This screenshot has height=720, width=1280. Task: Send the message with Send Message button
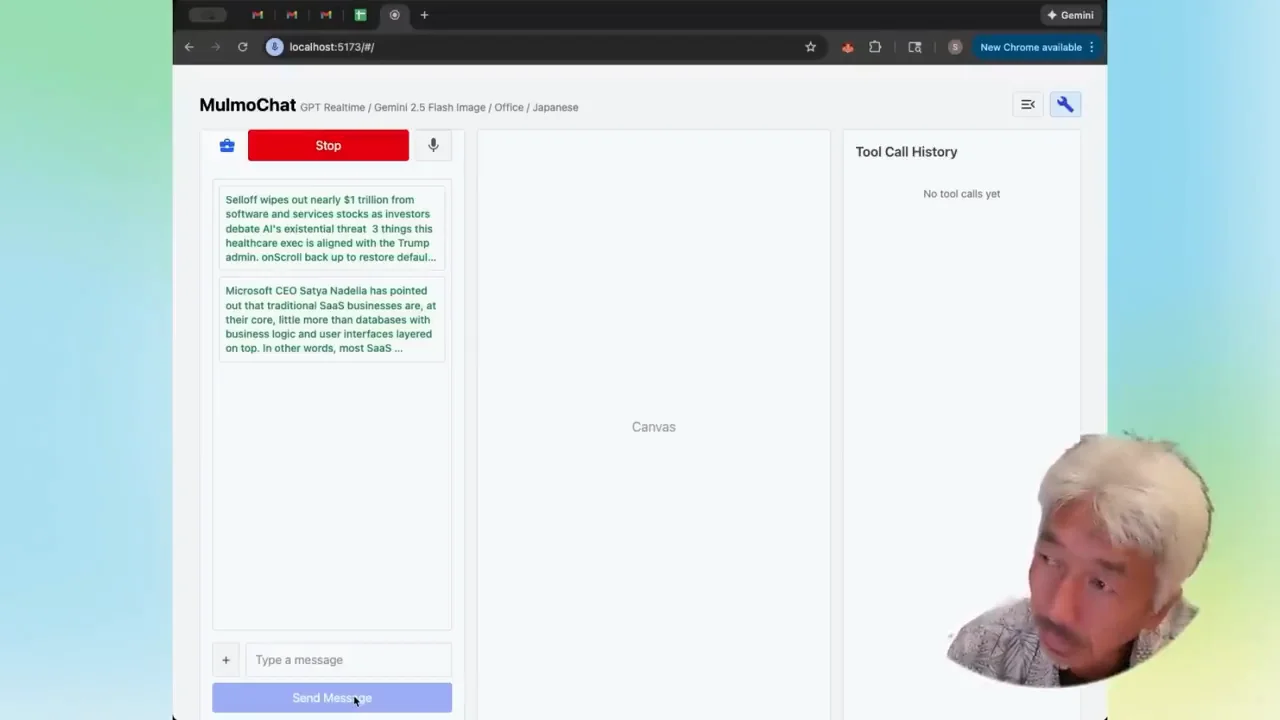[x=332, y=698]
